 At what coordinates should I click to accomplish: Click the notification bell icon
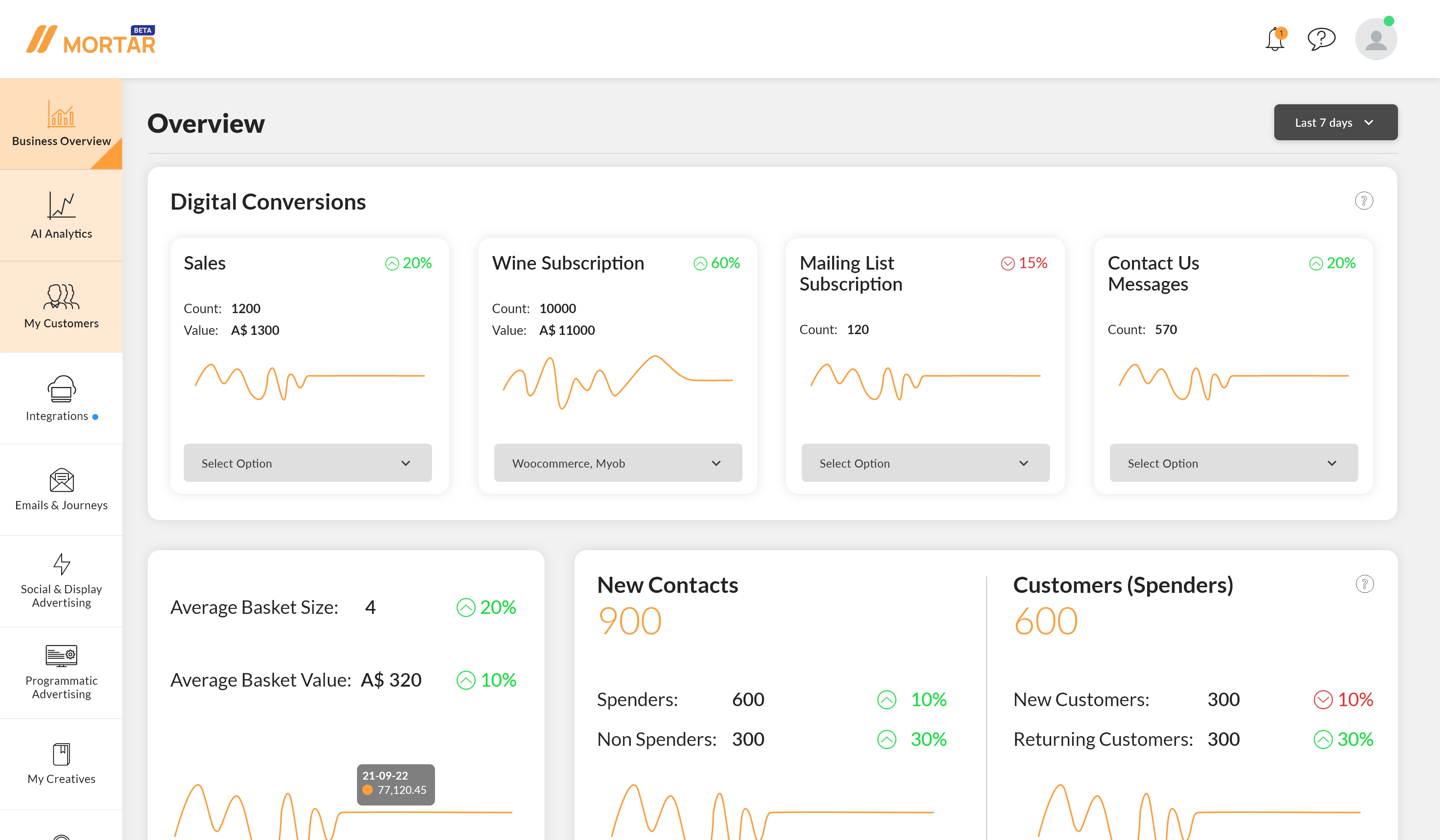point(1275,39)
